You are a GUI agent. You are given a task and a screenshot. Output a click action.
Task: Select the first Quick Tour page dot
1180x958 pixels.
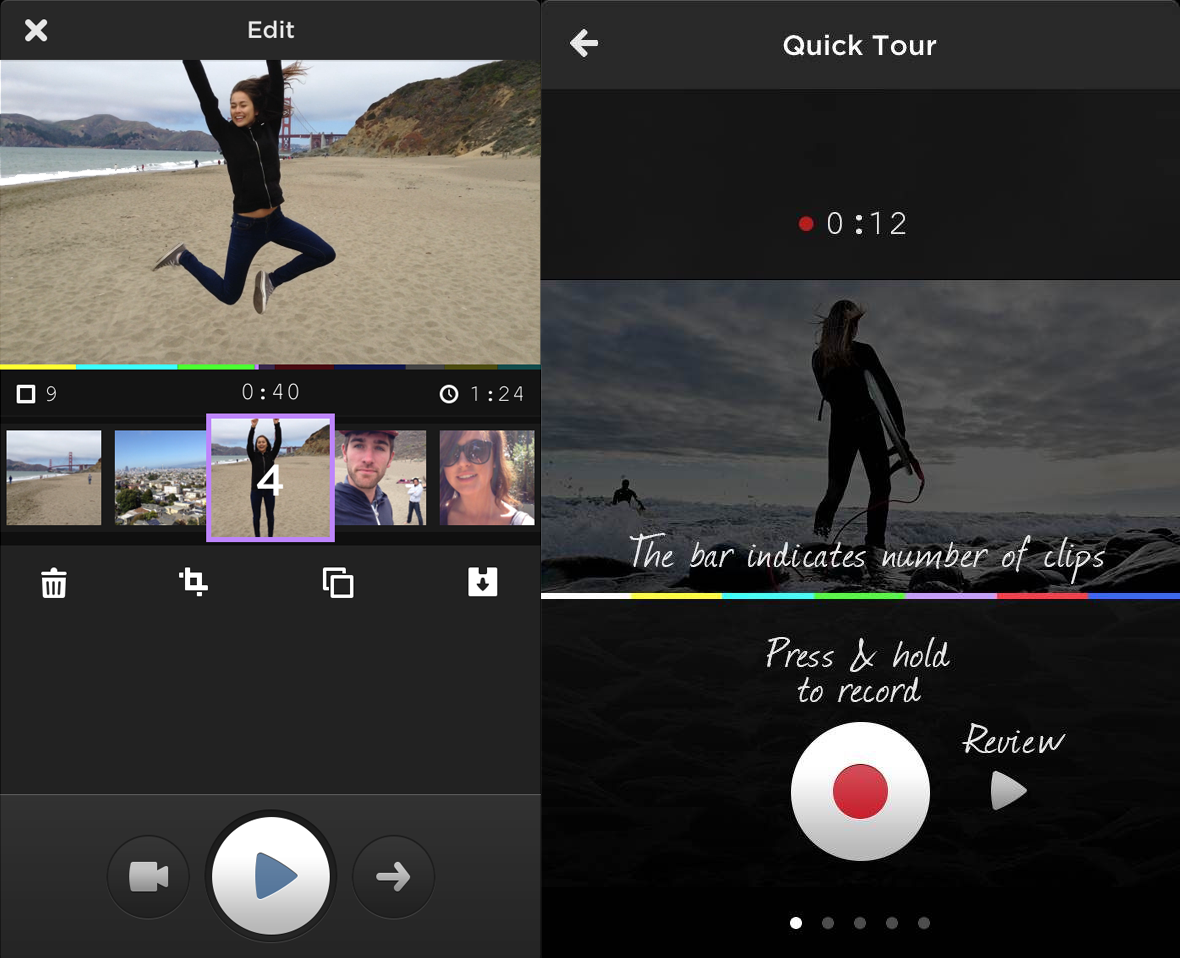[x=796, y=923]
